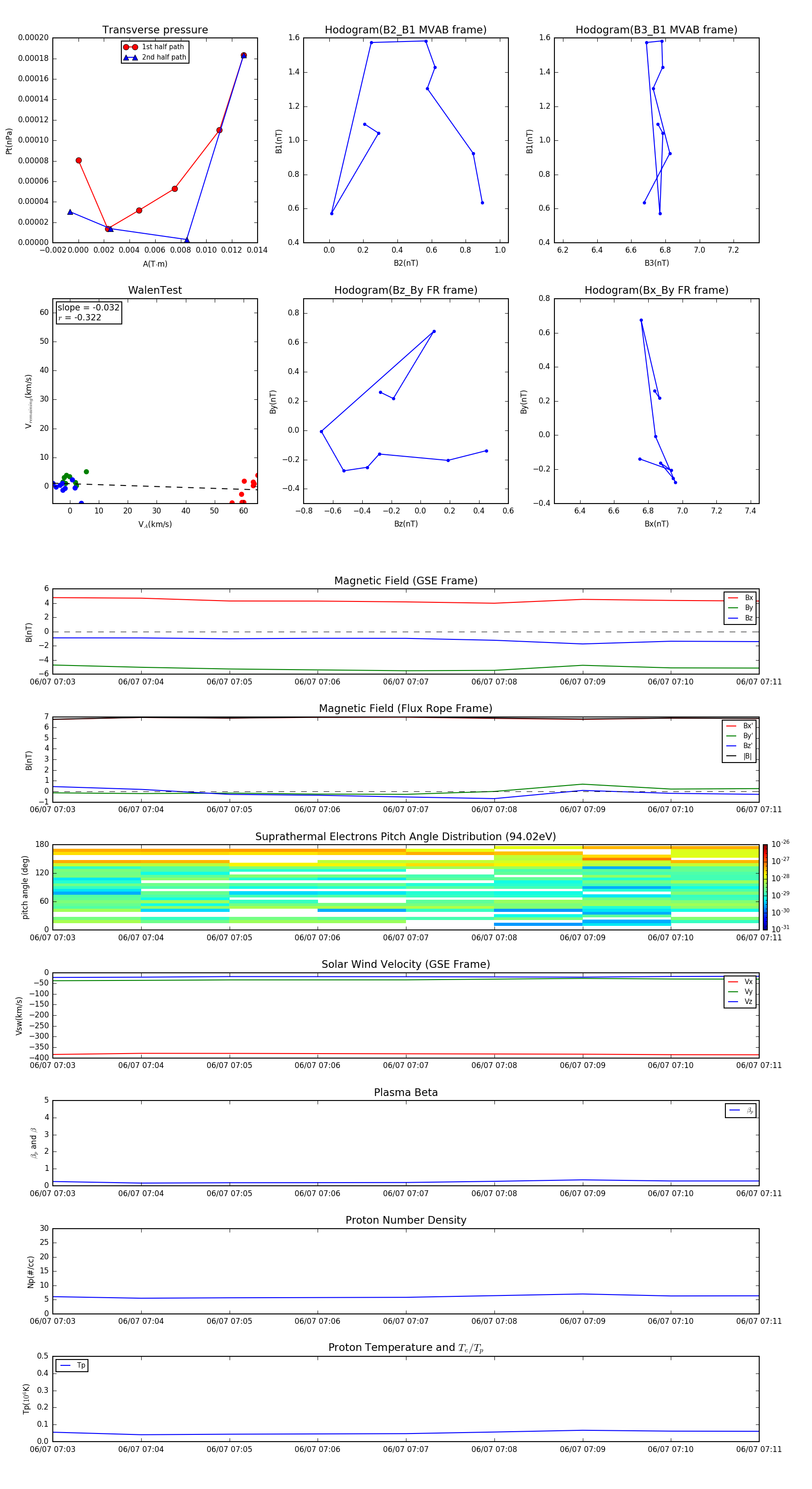Viewport: 812px width, 1489px height.
Task: Click the pitch angle colorbar scale
Action: [x=765, y=887]
